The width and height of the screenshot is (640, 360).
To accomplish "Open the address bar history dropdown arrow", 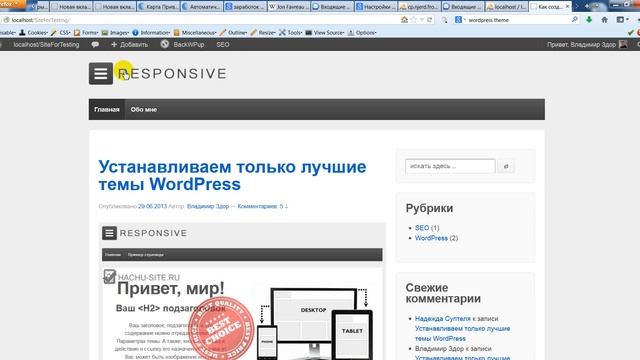I will click(422, 20).
